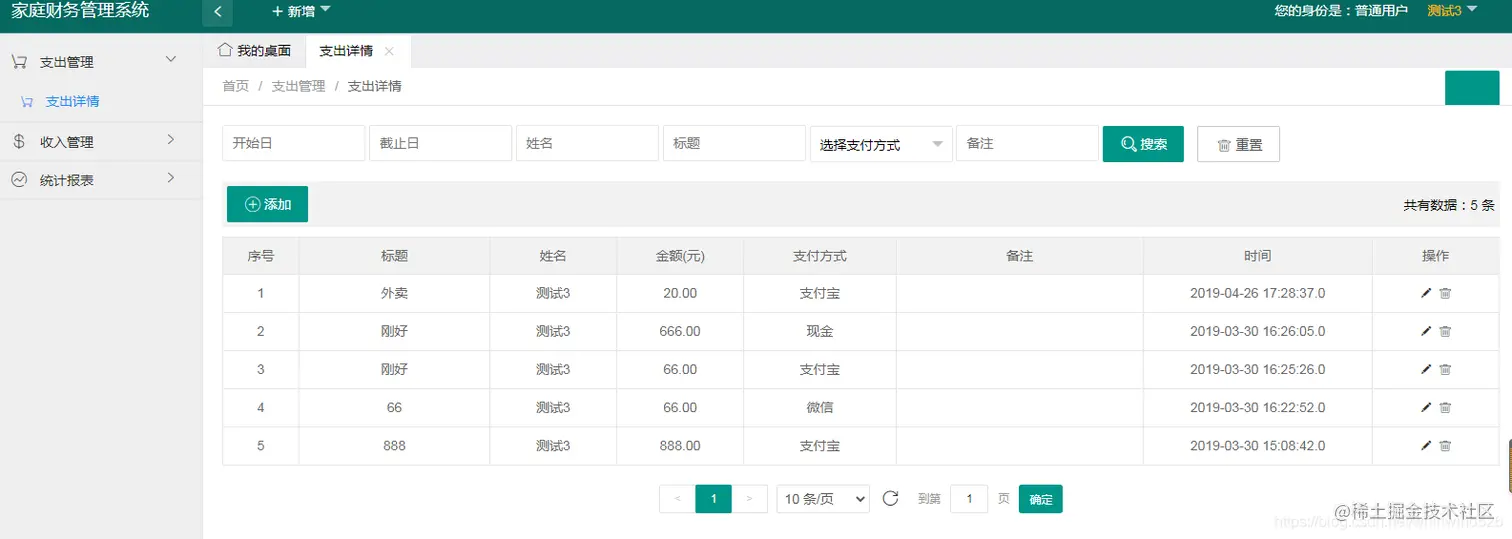Open the 收入管理 sidebar menu
Image resolution: width=1512 pixels, height=539 pixels.
(x=101, y=142)
